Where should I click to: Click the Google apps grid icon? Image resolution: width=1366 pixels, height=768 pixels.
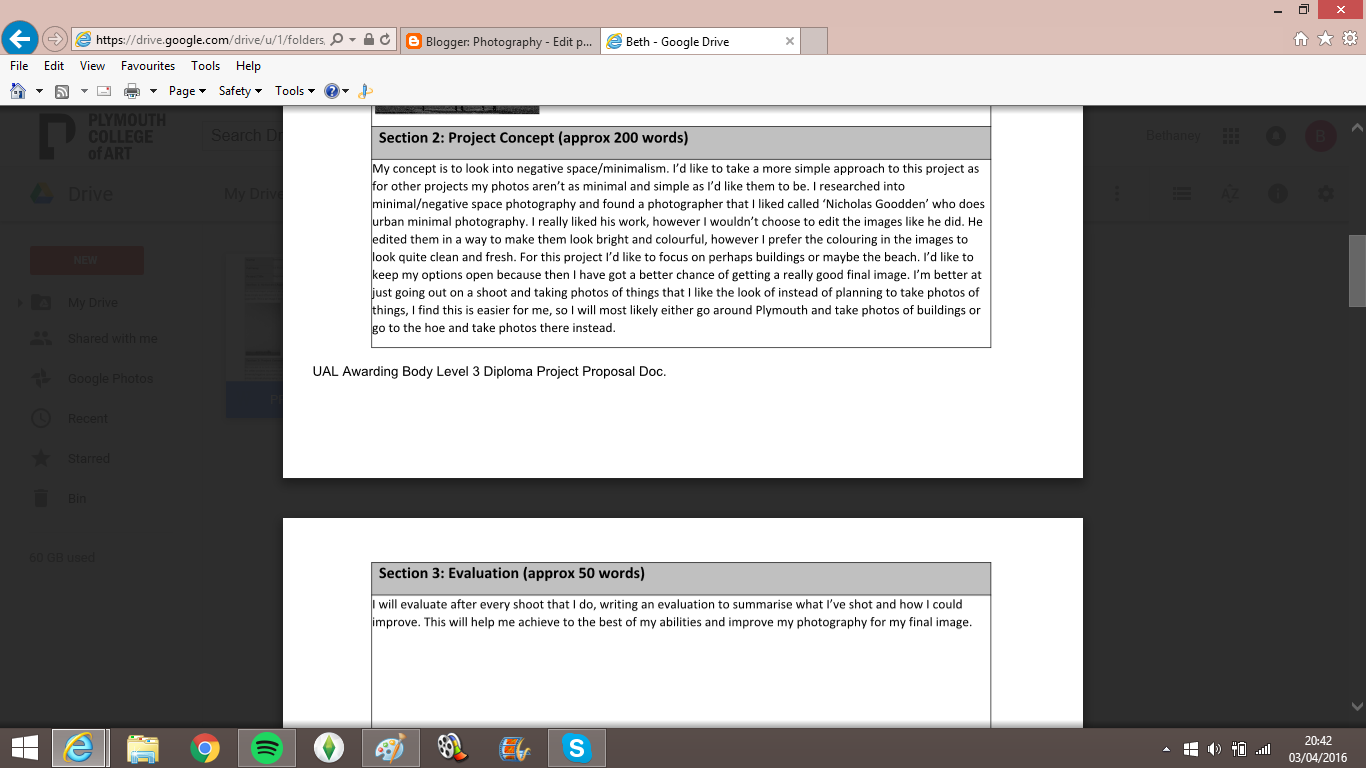tap(1231, 136)
